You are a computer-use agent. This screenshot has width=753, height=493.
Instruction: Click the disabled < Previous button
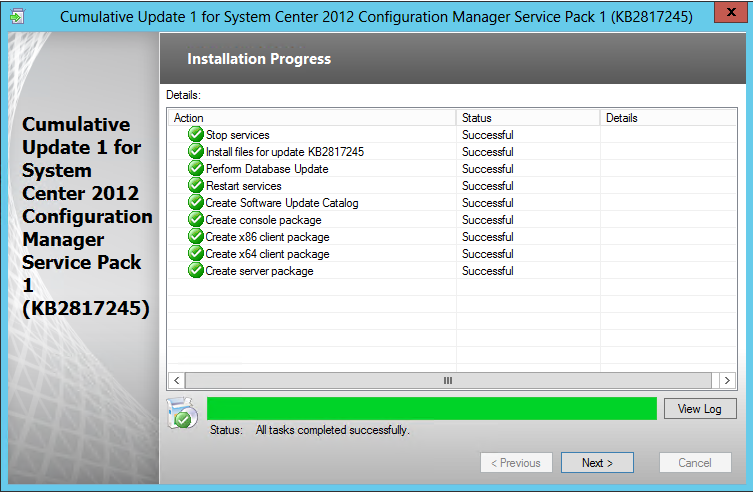[516, 463]
